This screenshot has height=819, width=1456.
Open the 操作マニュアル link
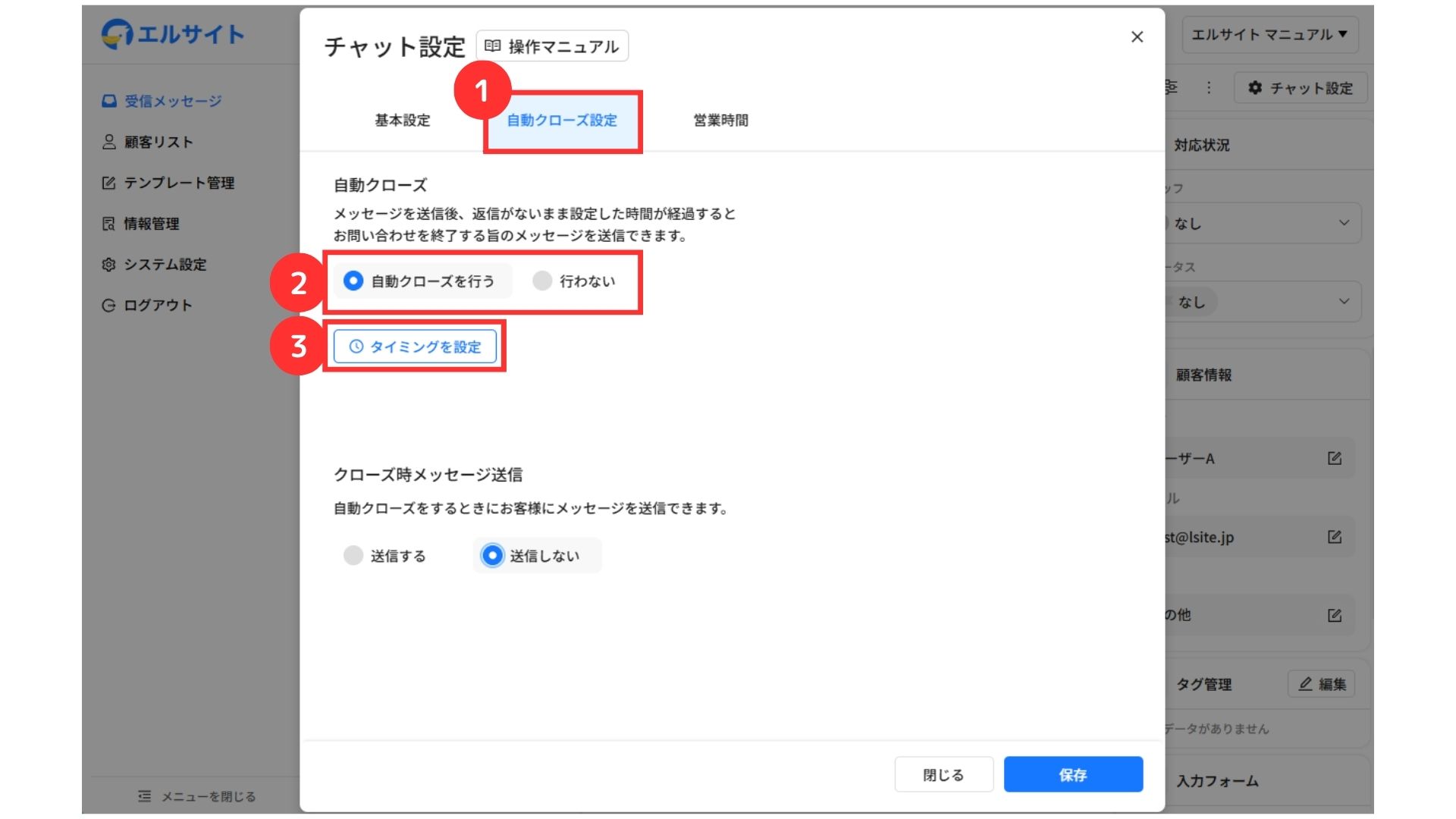coord(552,46)
